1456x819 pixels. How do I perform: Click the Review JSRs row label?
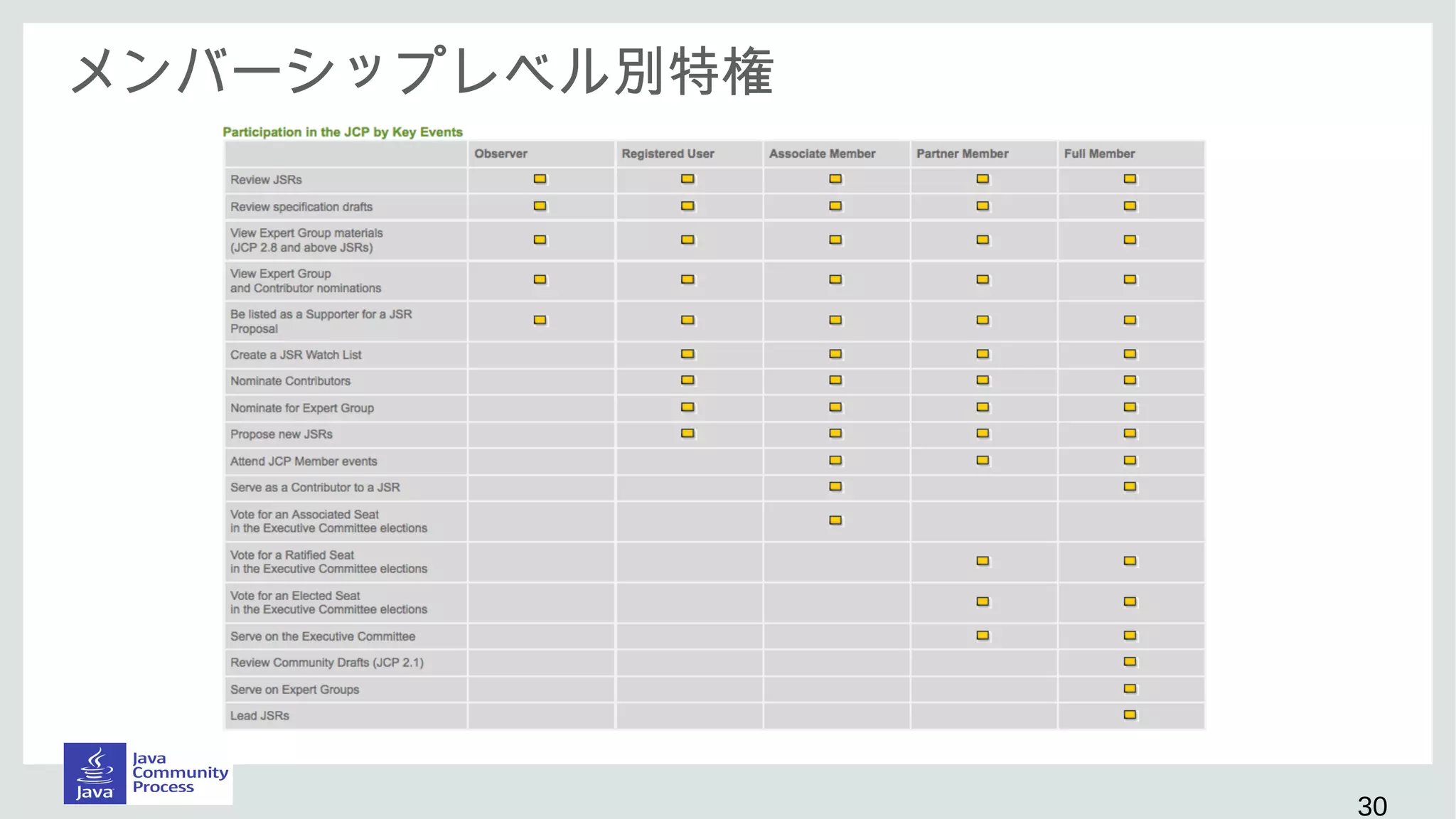pos(266,180)
